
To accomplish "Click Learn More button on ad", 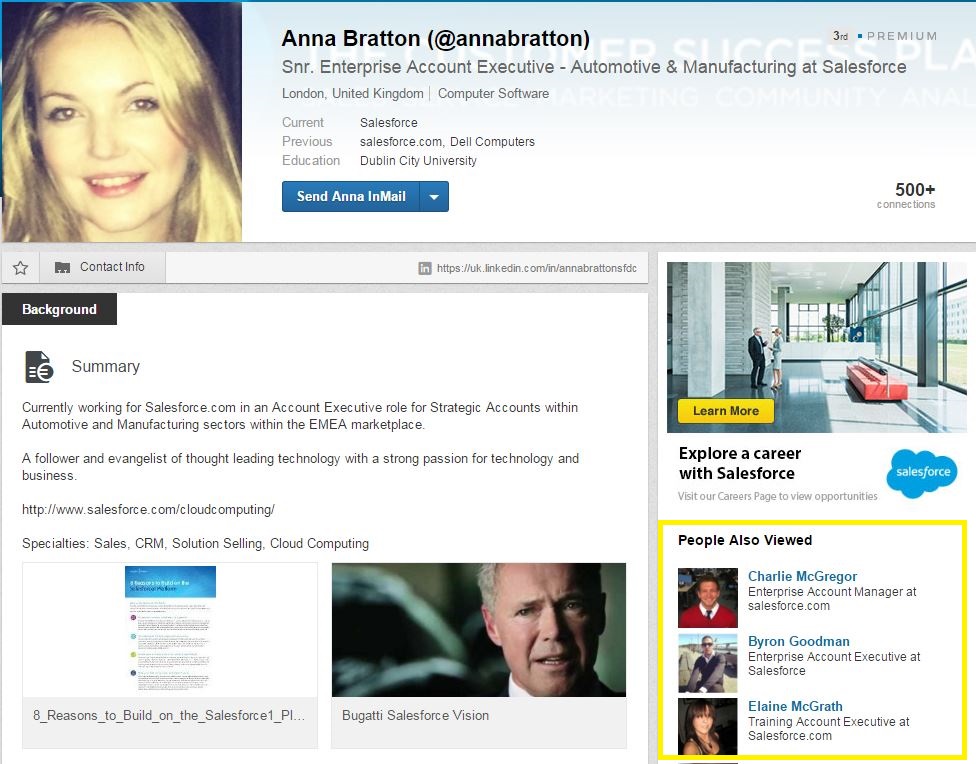I will (726, 411).
